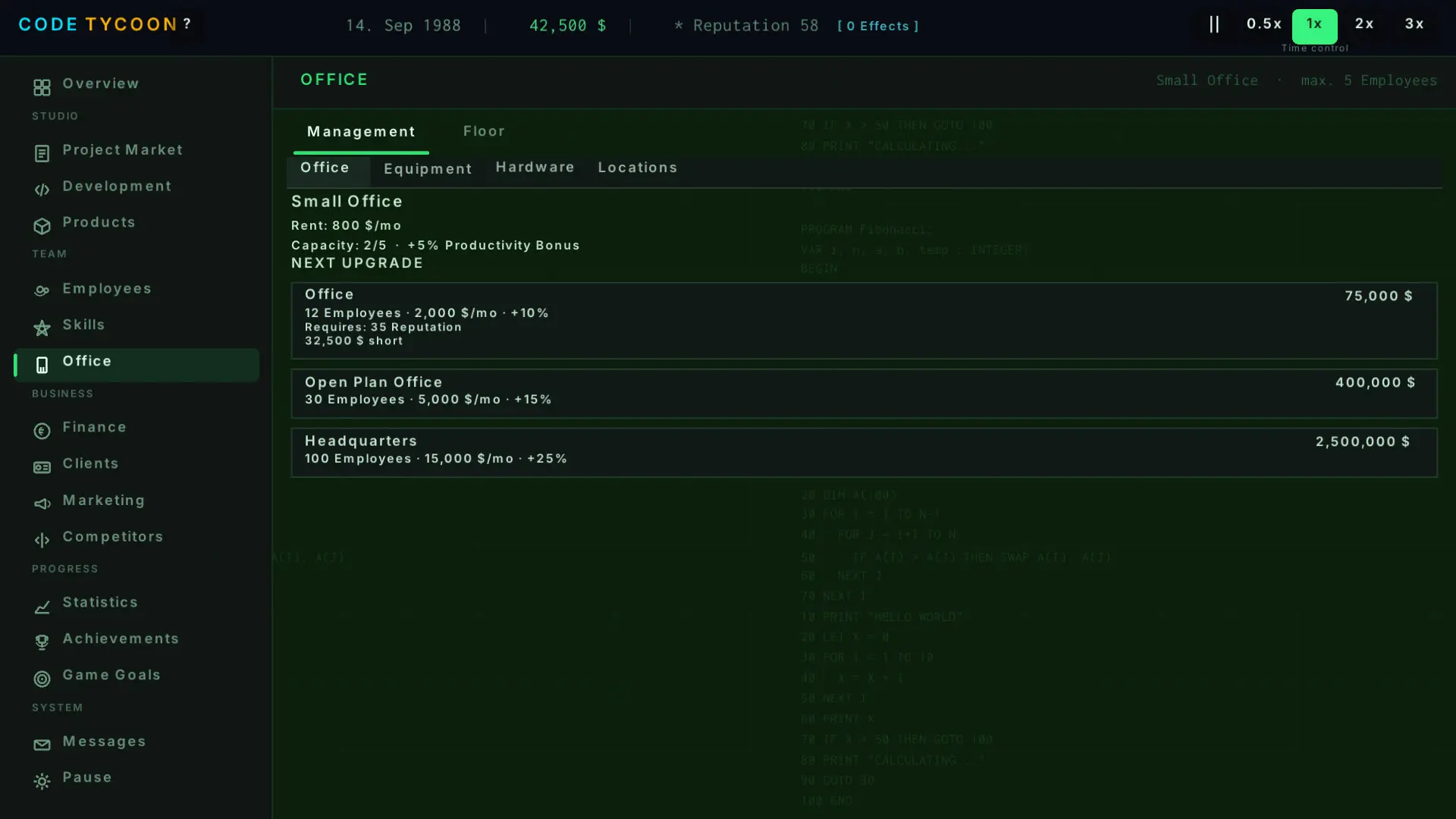Screen dimensions: 1456x819
Task: Select the Office upgrade card for 75,000 $
Action: coord(864,320)
